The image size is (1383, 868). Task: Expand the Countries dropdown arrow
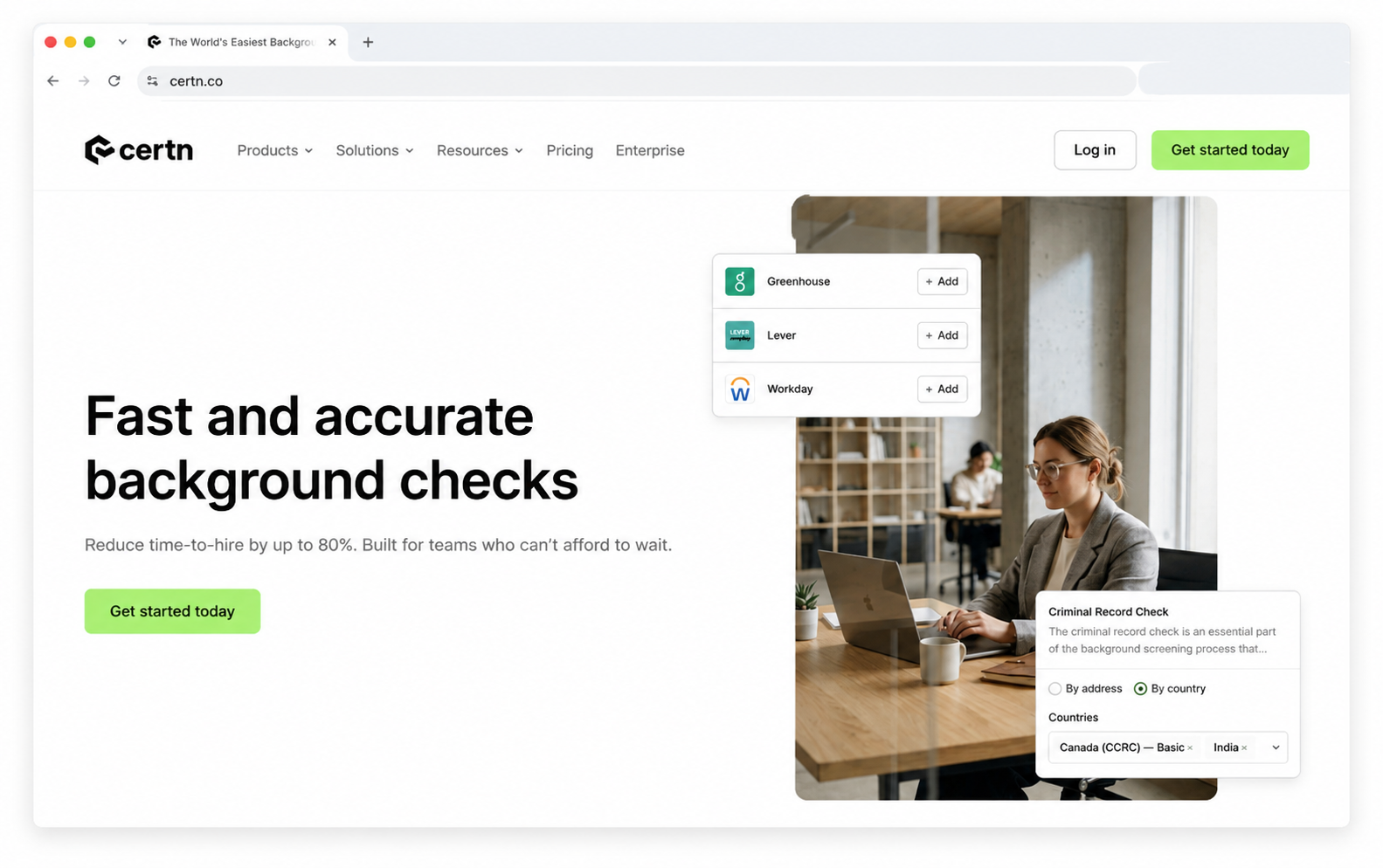[1276, 747]
